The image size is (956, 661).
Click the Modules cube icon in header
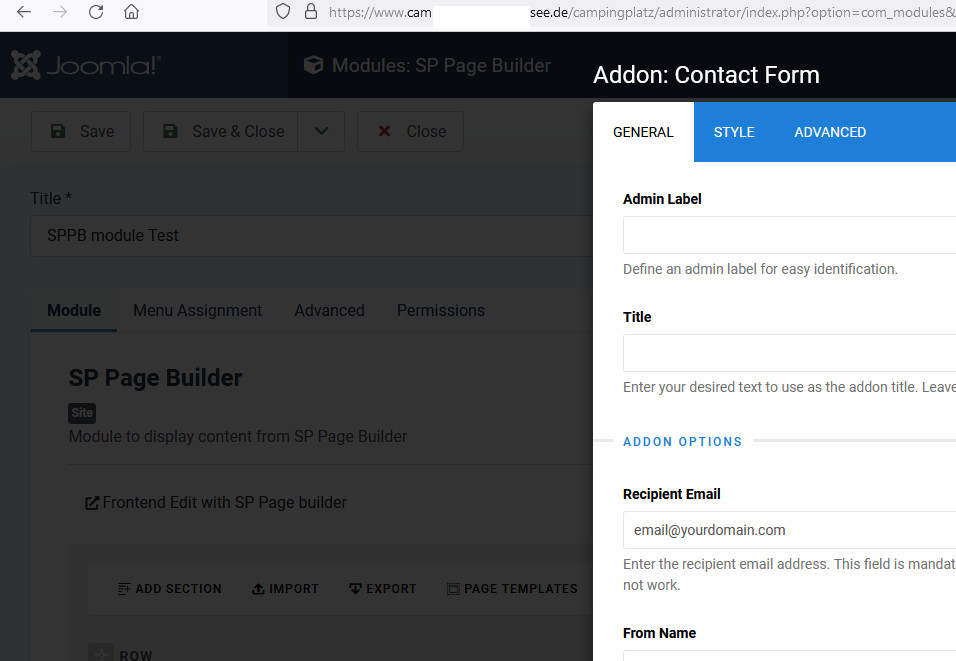click(x=314, y=65)
